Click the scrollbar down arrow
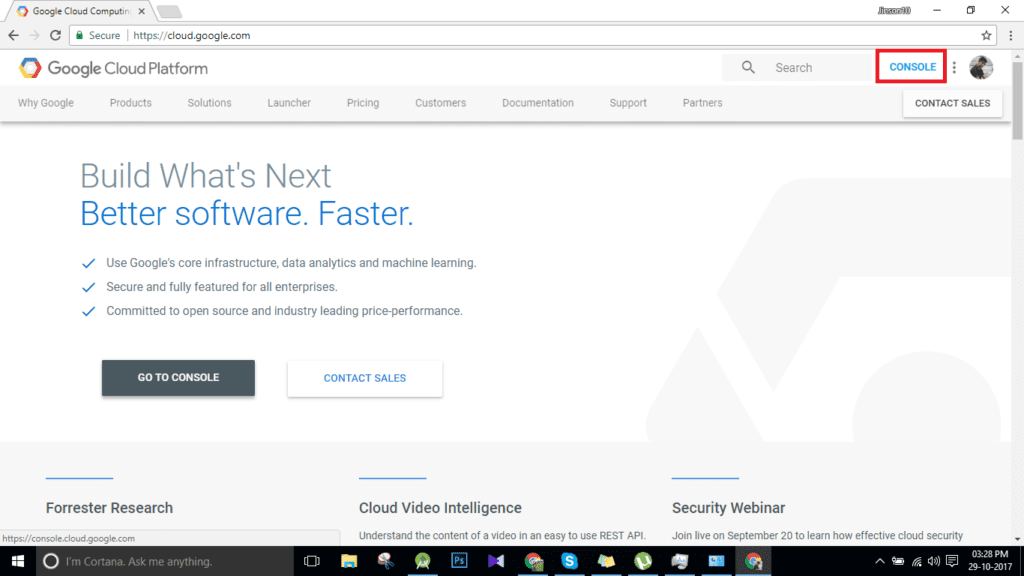 click(1017, 539)
